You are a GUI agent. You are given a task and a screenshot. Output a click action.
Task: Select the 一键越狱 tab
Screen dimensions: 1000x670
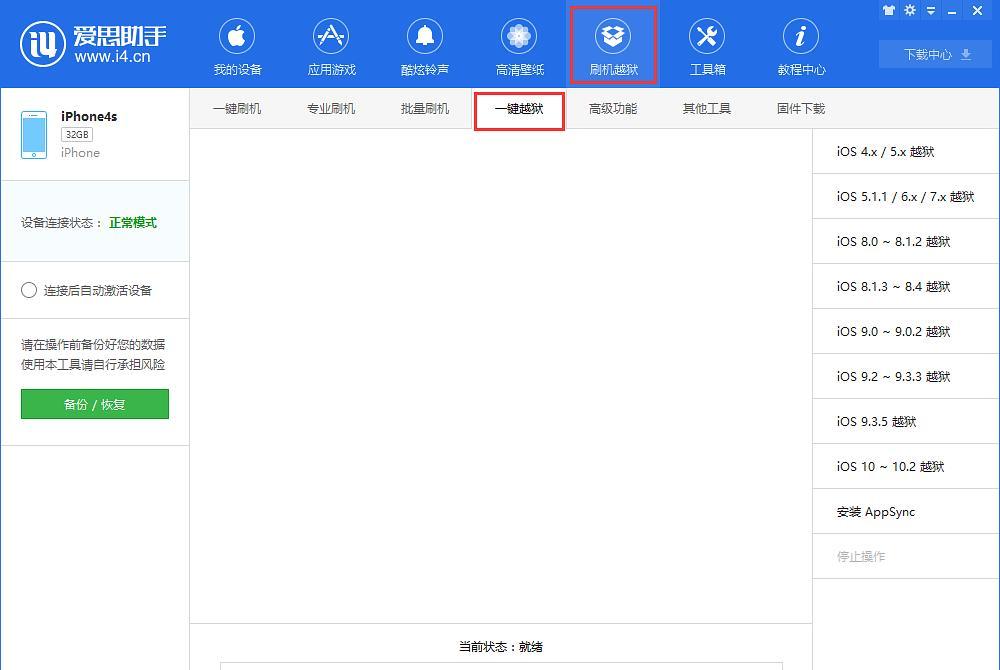[x=519, y=111]
